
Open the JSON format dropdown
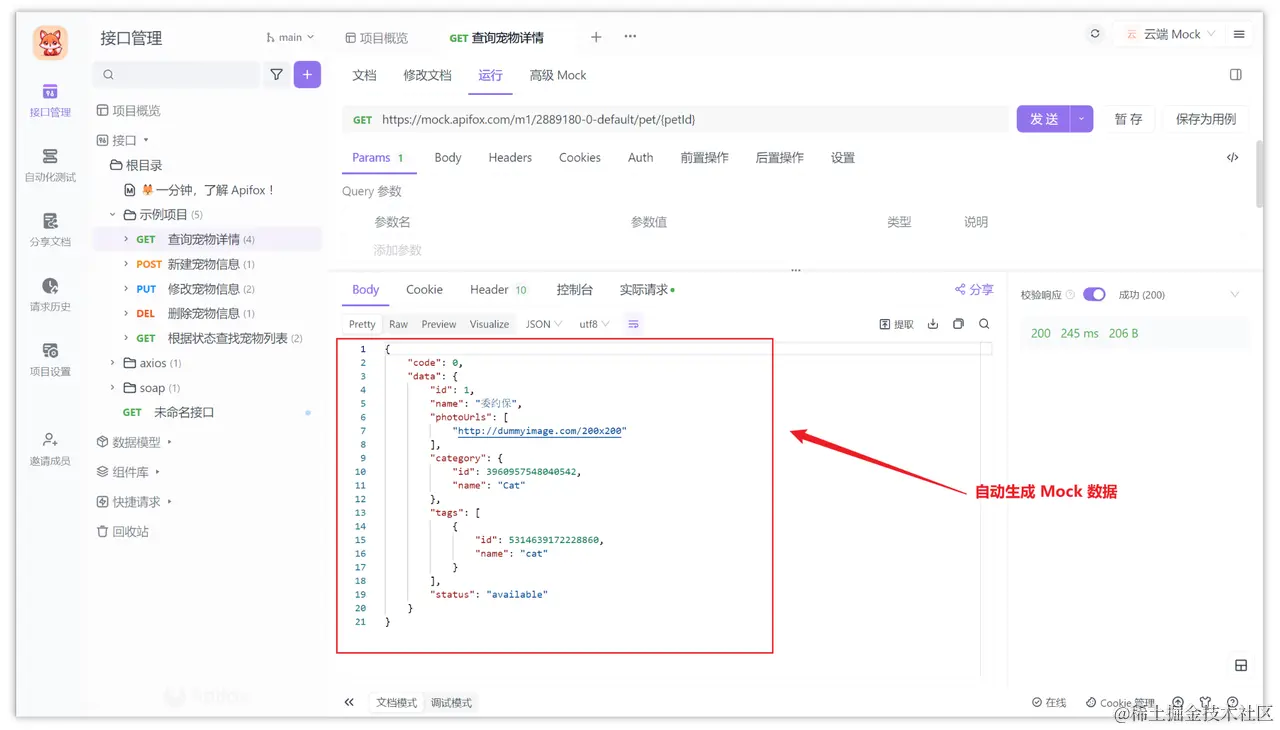point(544,324)
